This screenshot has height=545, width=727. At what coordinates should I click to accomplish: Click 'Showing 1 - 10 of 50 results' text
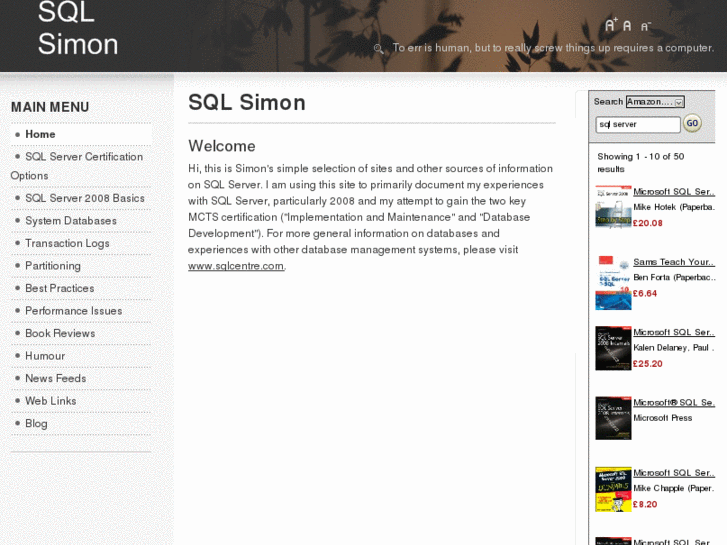[641, 163]
